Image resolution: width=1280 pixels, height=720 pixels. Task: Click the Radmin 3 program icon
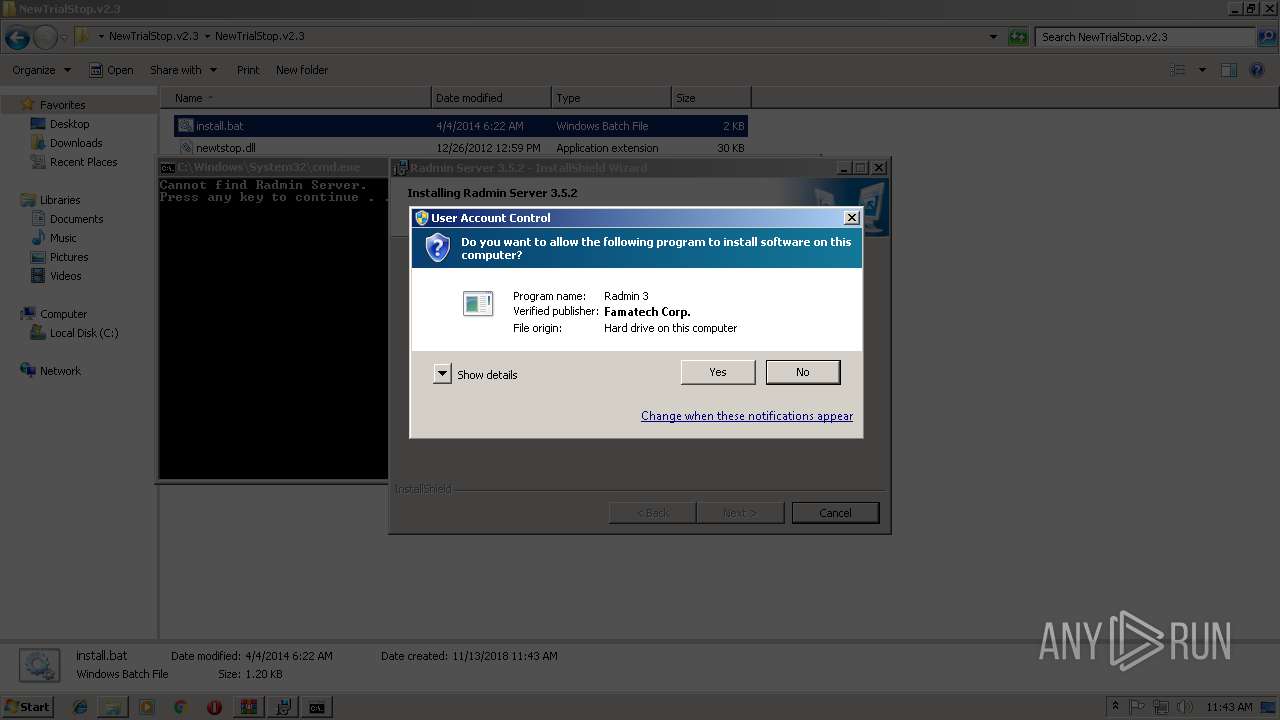(478, 303)
